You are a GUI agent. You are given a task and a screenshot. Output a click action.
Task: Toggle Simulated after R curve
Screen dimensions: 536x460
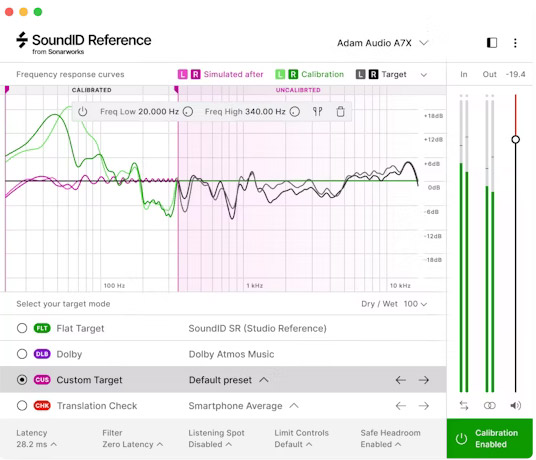pyautogui.click(x=195, y=74)
